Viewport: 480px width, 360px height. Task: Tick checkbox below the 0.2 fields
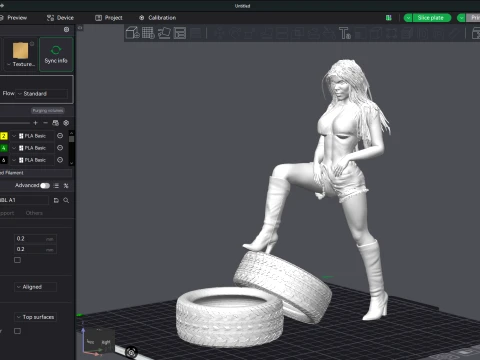point(17,260)
